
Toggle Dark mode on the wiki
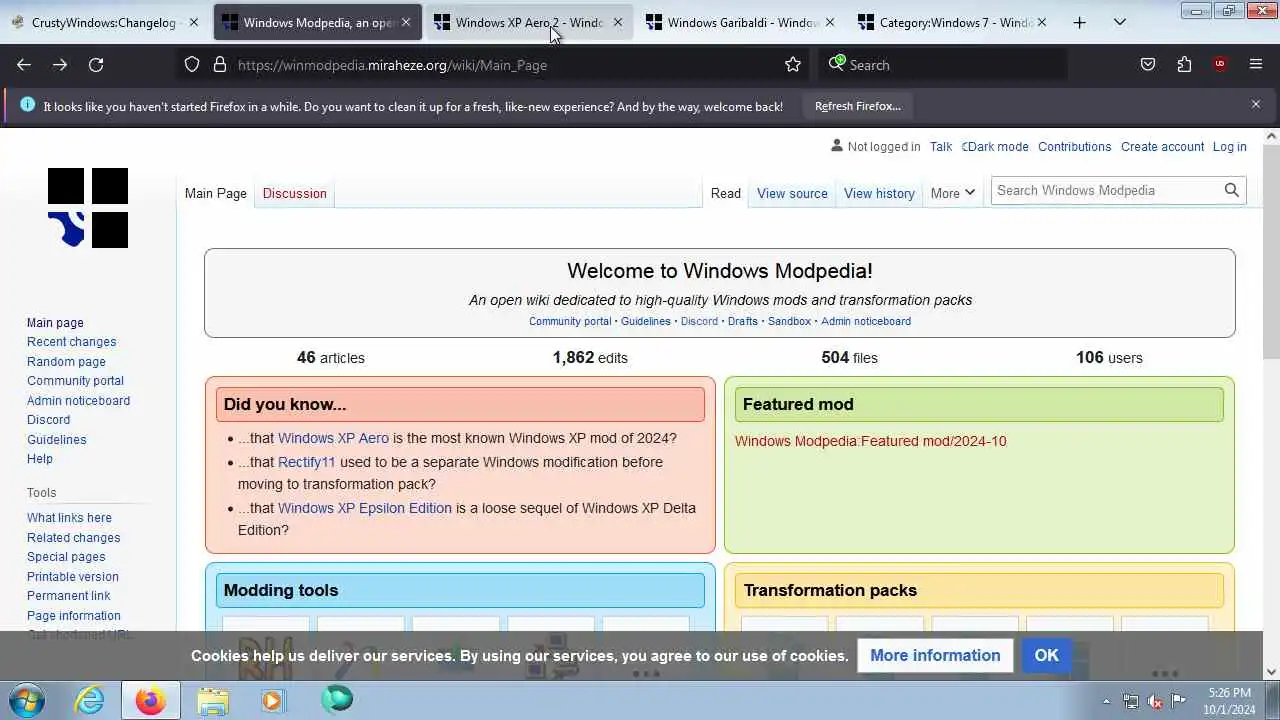(995, 146)
